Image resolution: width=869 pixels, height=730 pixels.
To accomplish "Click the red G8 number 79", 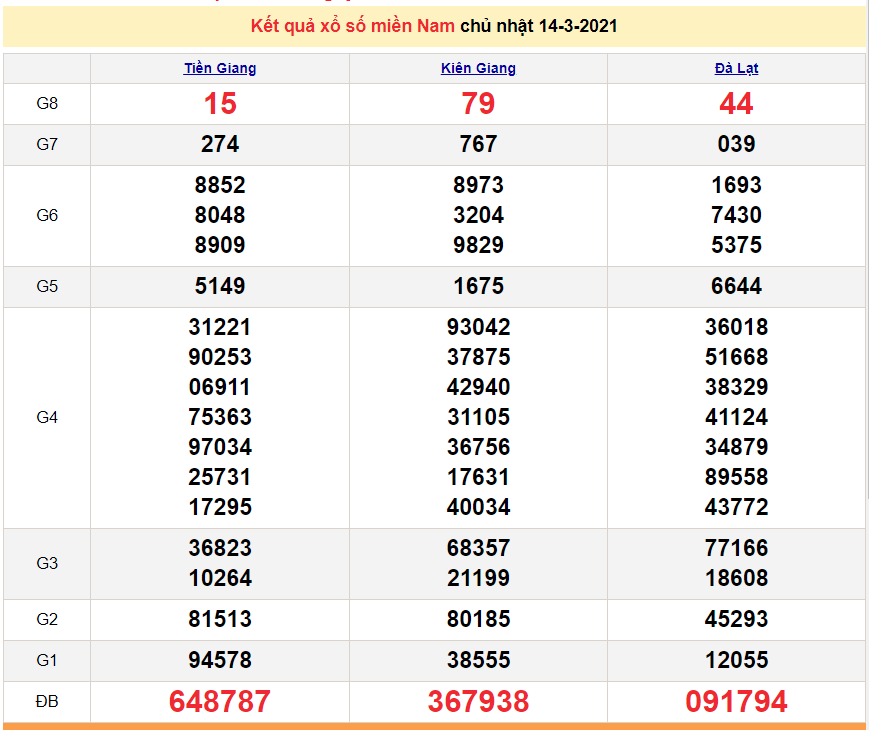I will [478, 103].
